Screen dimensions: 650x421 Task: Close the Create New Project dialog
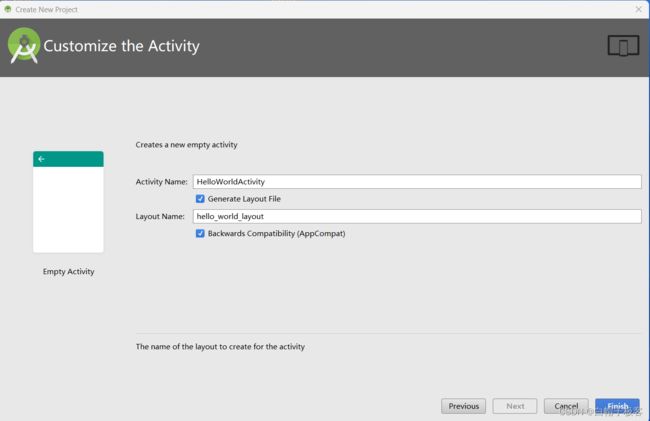(639, 9)
